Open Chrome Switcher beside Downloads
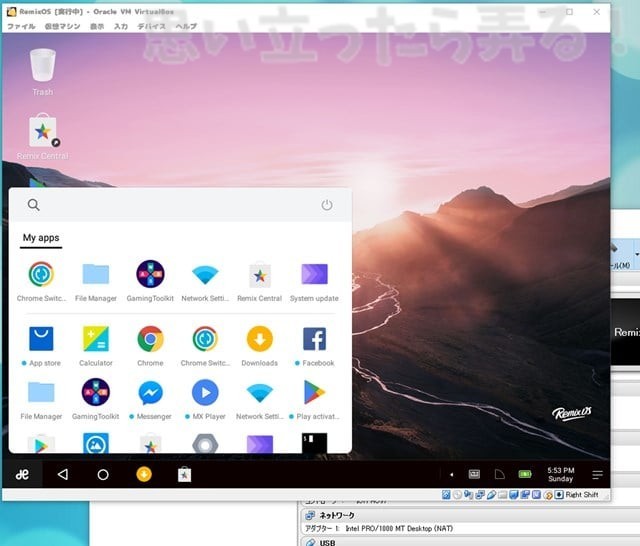 pyautogui.click(x=205, y=346)
